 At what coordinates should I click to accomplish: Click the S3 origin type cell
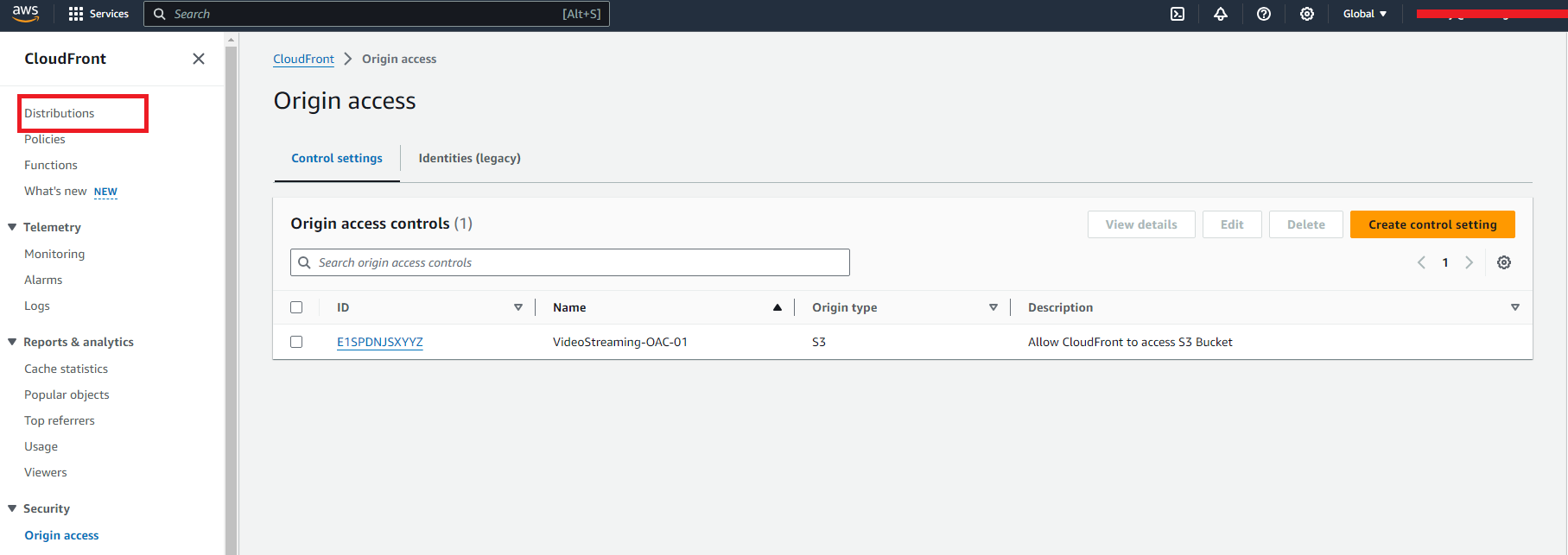click(819, 342)
